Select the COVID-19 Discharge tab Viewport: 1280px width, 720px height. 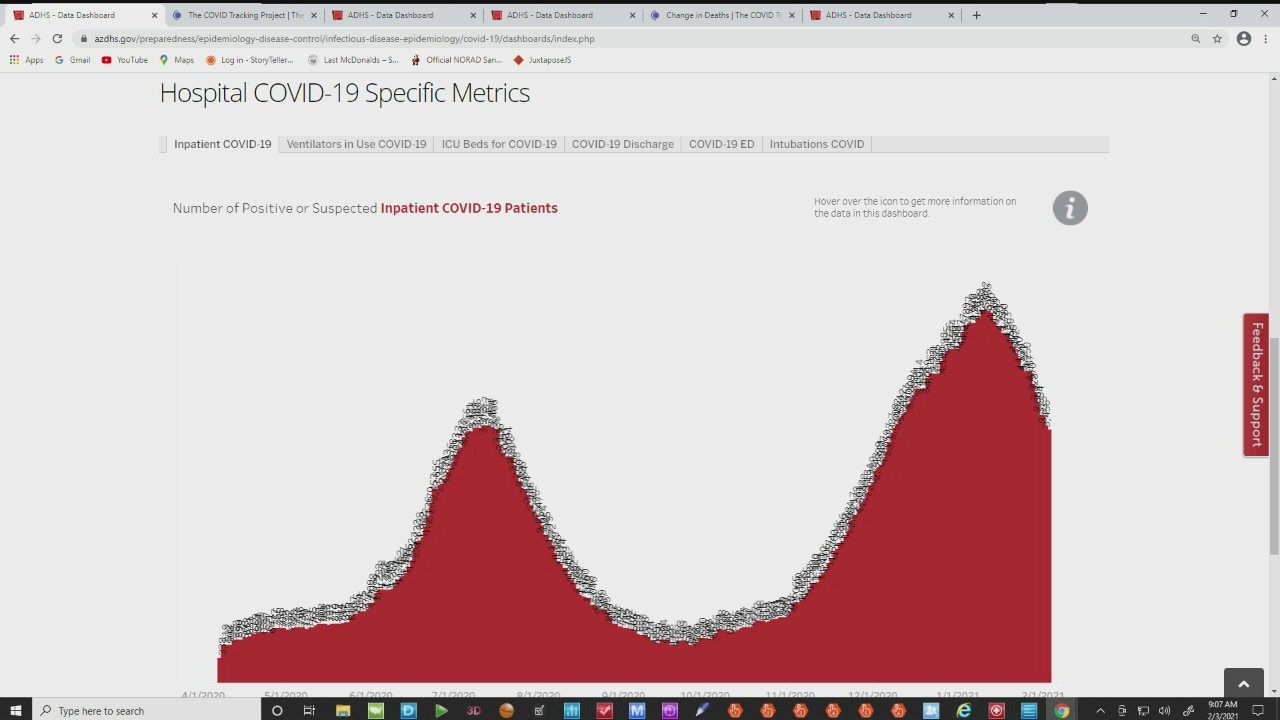[622, 144]
